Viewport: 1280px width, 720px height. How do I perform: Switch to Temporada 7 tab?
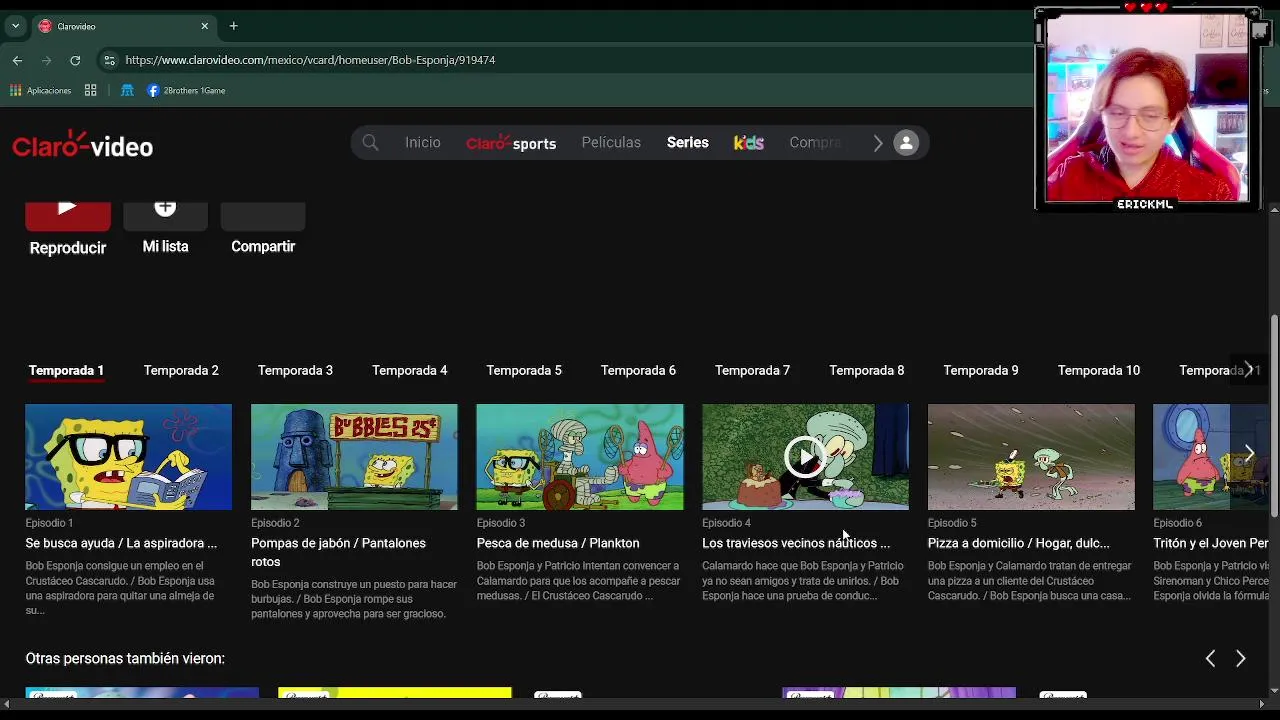752,370
